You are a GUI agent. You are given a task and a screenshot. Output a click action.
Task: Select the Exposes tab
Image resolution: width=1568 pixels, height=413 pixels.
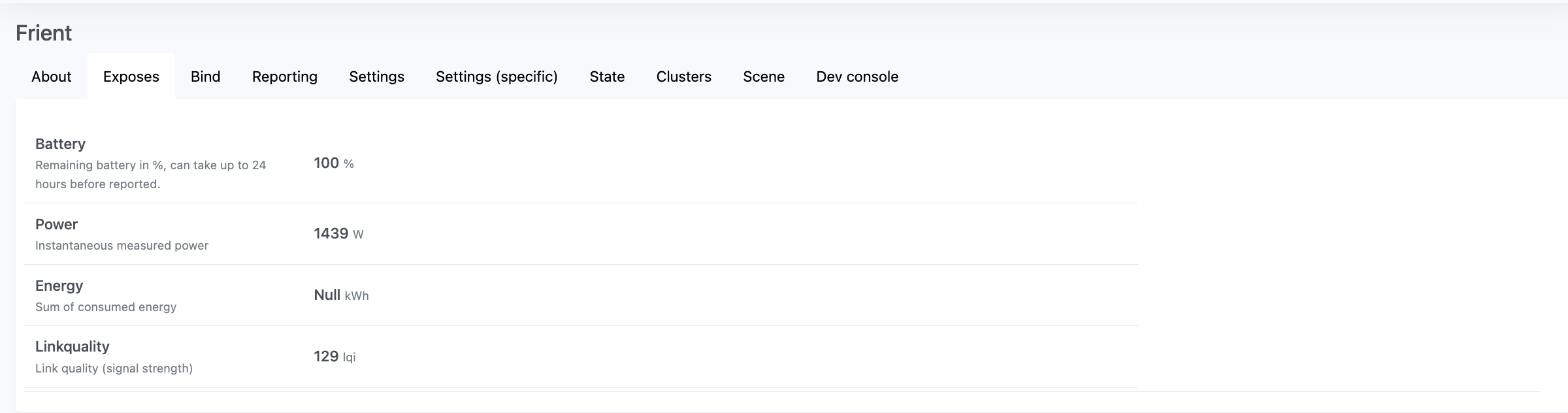click(x=131, y=76)
